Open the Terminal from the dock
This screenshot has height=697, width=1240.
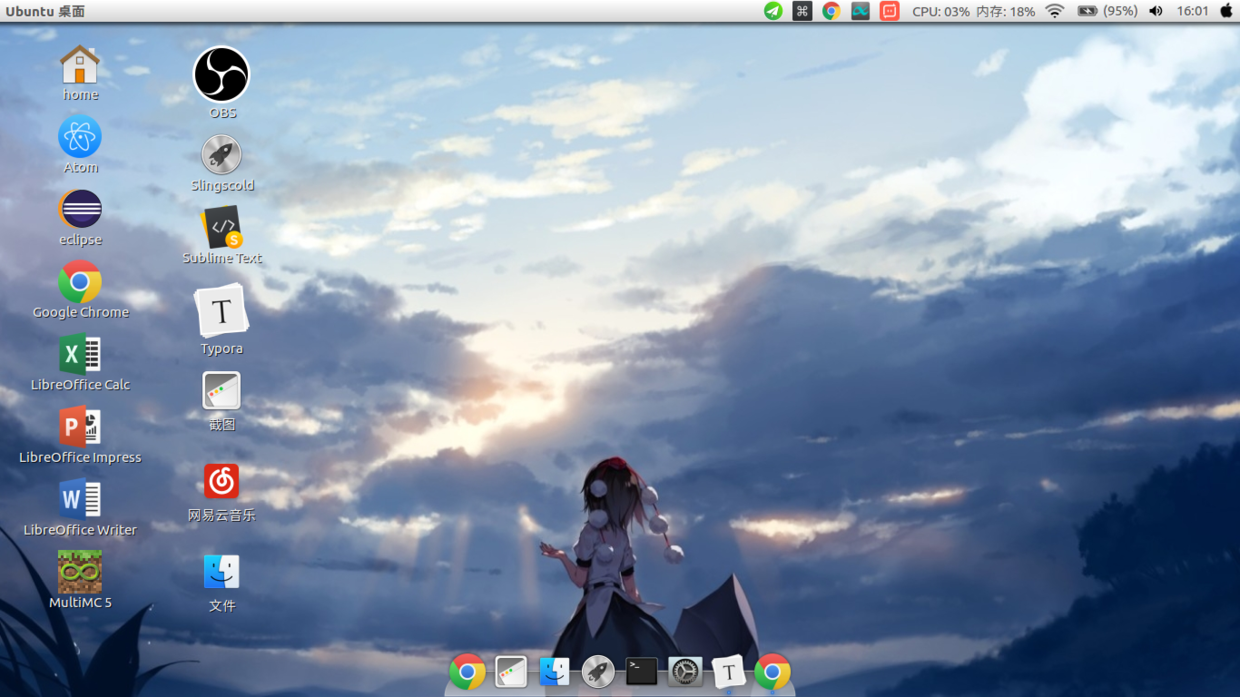tap(641, 672)
